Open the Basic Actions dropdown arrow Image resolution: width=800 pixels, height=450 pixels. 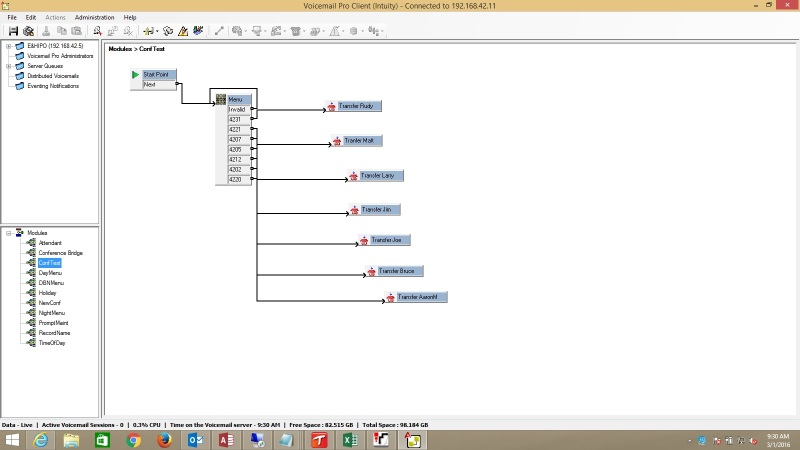coord(246,31)
